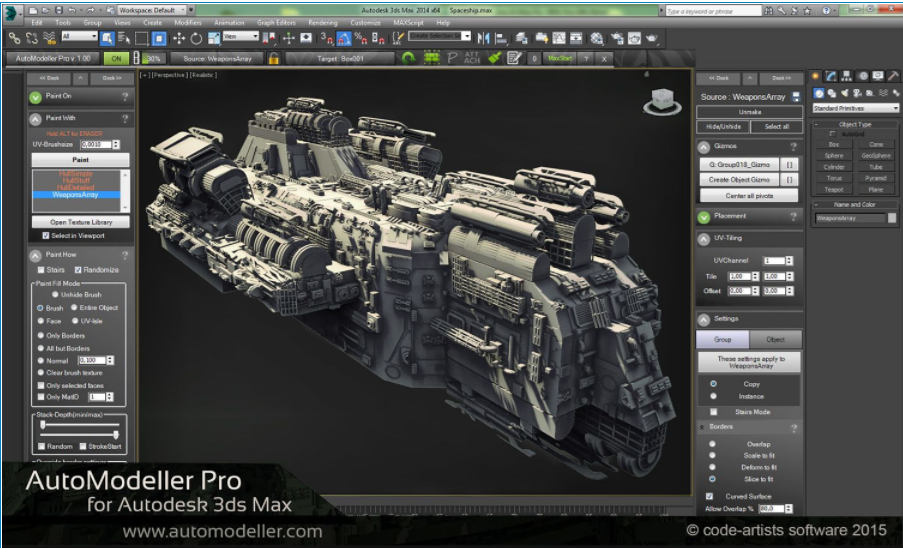Collapse the Paint How section

(35, 255)
